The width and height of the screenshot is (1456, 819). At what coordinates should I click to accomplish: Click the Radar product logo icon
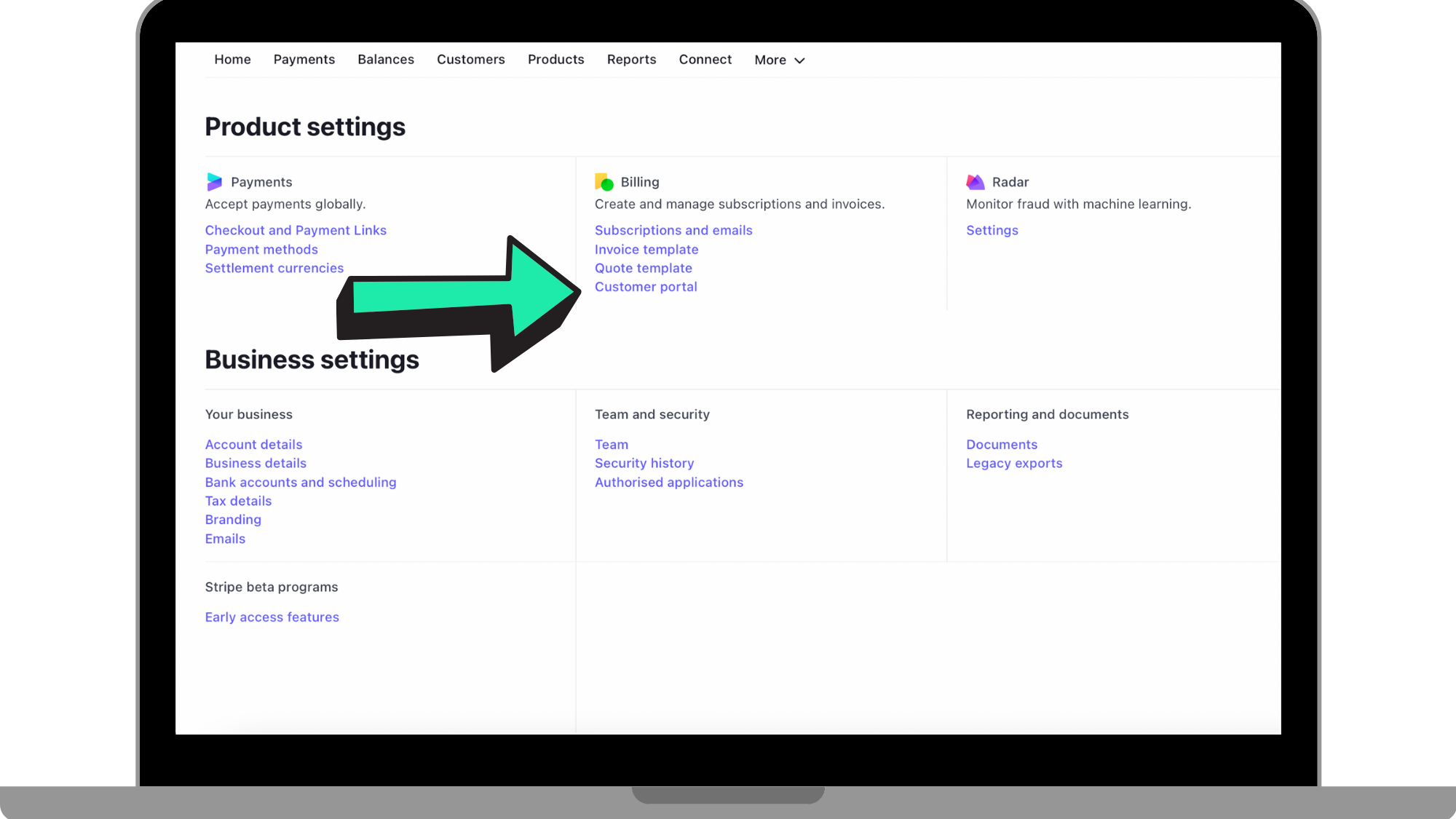975,182
